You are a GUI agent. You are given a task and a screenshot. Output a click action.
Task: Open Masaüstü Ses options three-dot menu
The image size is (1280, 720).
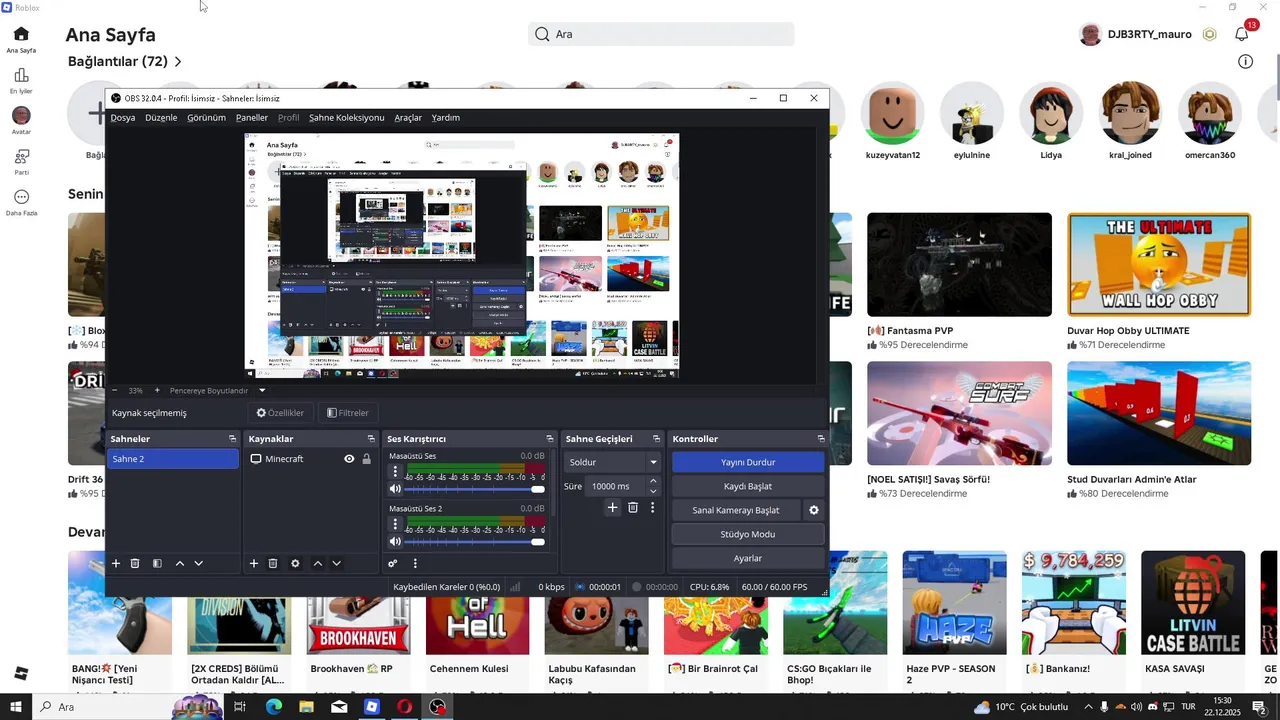tap(395, 471)
